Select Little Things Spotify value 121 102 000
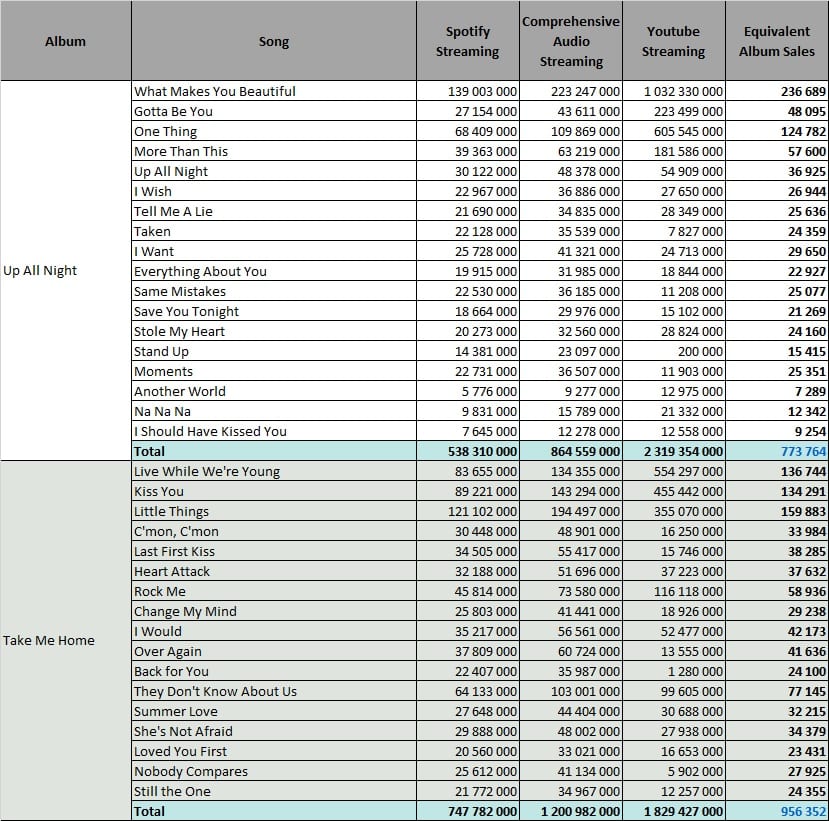The width and height of the screenshot is (829, 821). point(467,512)
